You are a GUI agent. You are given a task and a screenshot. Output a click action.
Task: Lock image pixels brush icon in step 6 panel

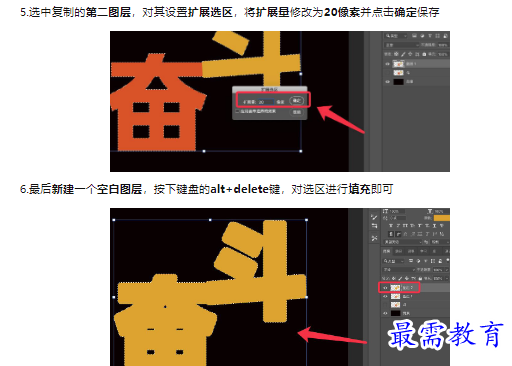[x=400, y=278]
